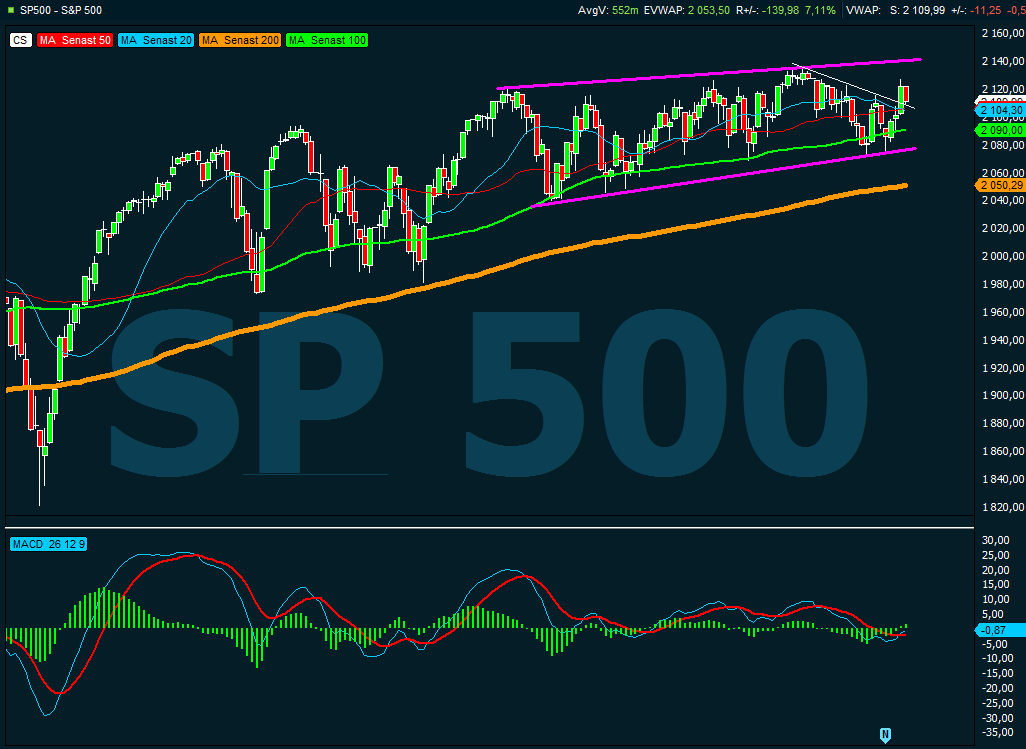This screenshot has width=1026, height=749.
Task: Click the EVWAP value 2 053,50
Action: [x=709, y=10]
